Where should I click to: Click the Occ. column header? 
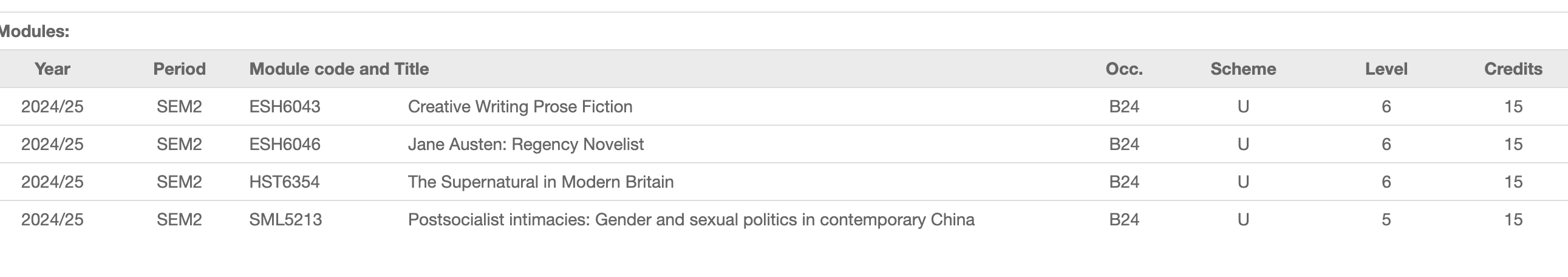1123,69
